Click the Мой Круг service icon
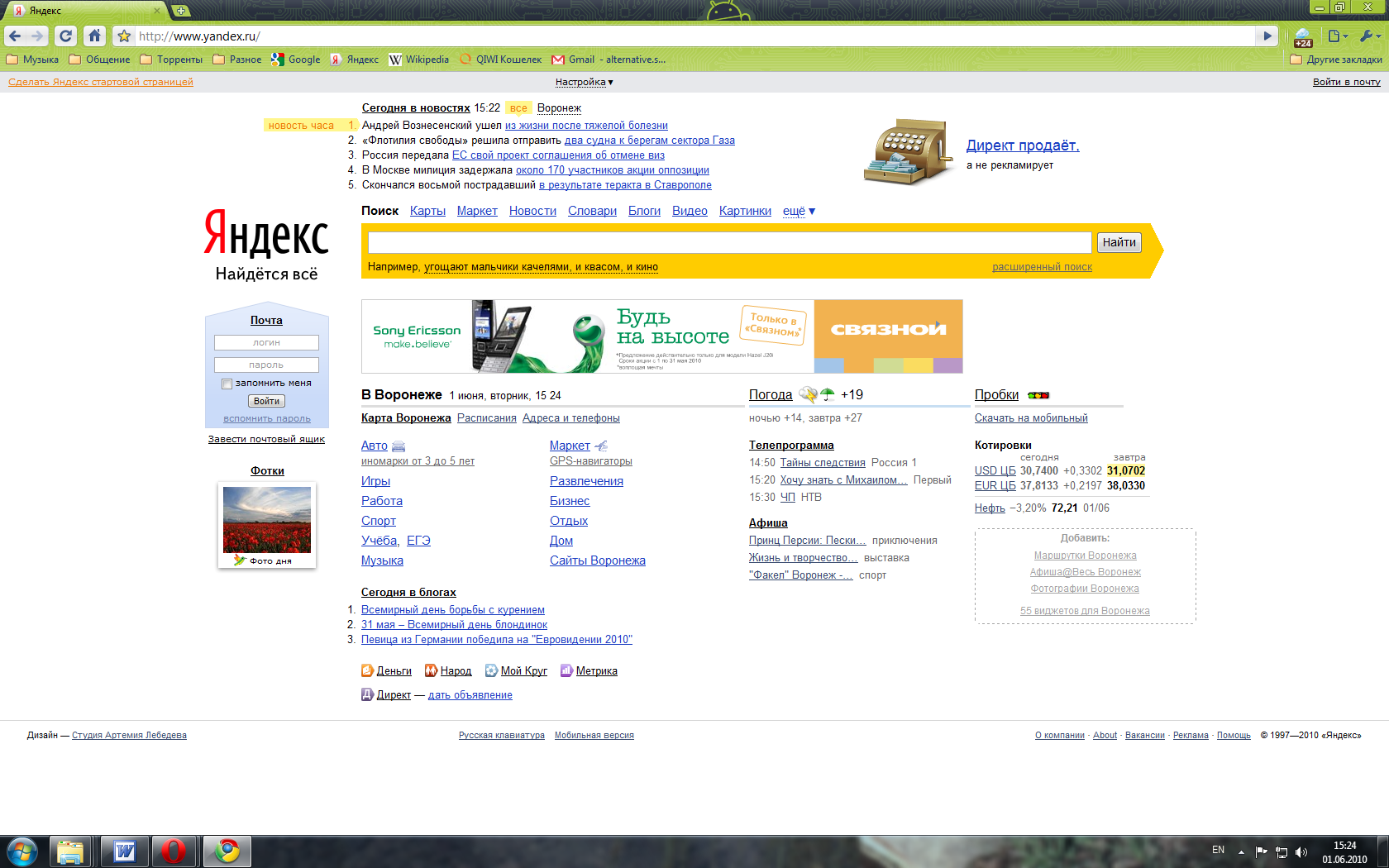Viewport: 1389px width, 868px height. pyautogui.click(x=491, y=670)
